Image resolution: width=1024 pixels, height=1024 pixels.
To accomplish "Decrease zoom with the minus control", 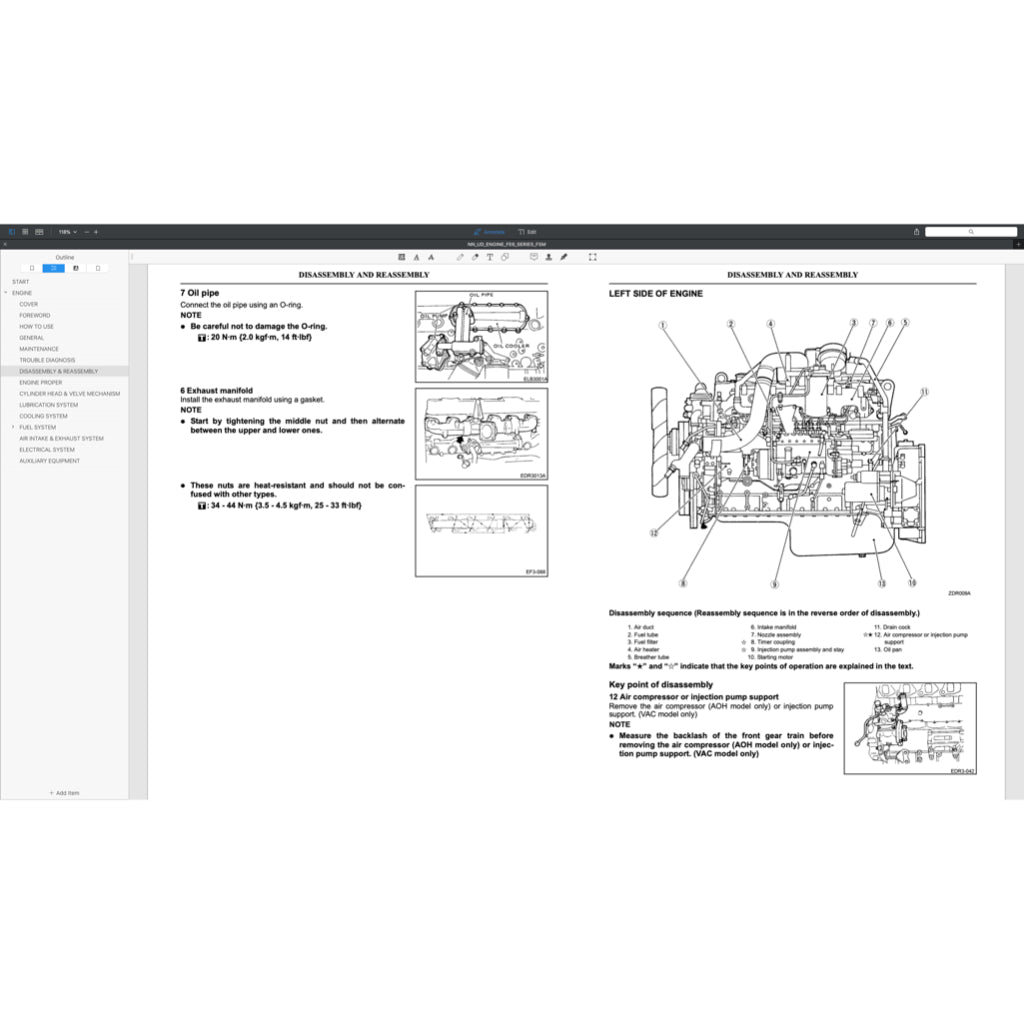I will pos(87,231).
